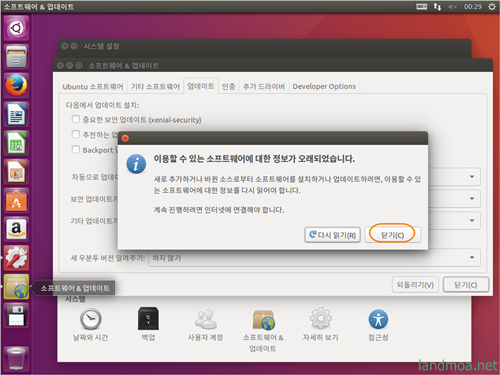The width and height of the screenshot is (500, 375).
Task: Switch to Ubuntu 소프트웨어 tab
Action: coord(93,87)
